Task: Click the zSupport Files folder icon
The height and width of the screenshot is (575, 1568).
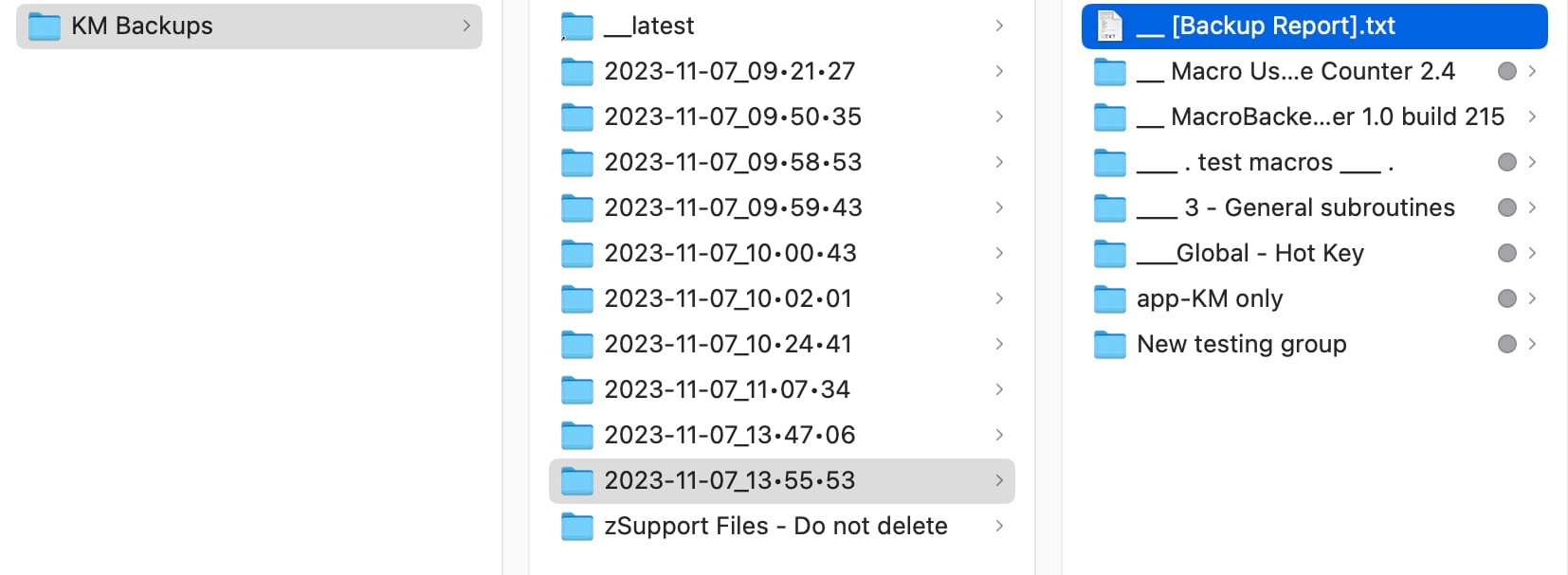Action: click(577, 527)
